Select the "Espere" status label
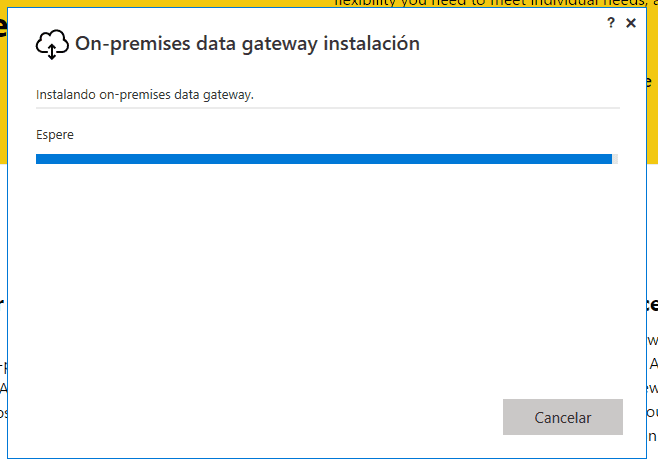 coord(55,135)
